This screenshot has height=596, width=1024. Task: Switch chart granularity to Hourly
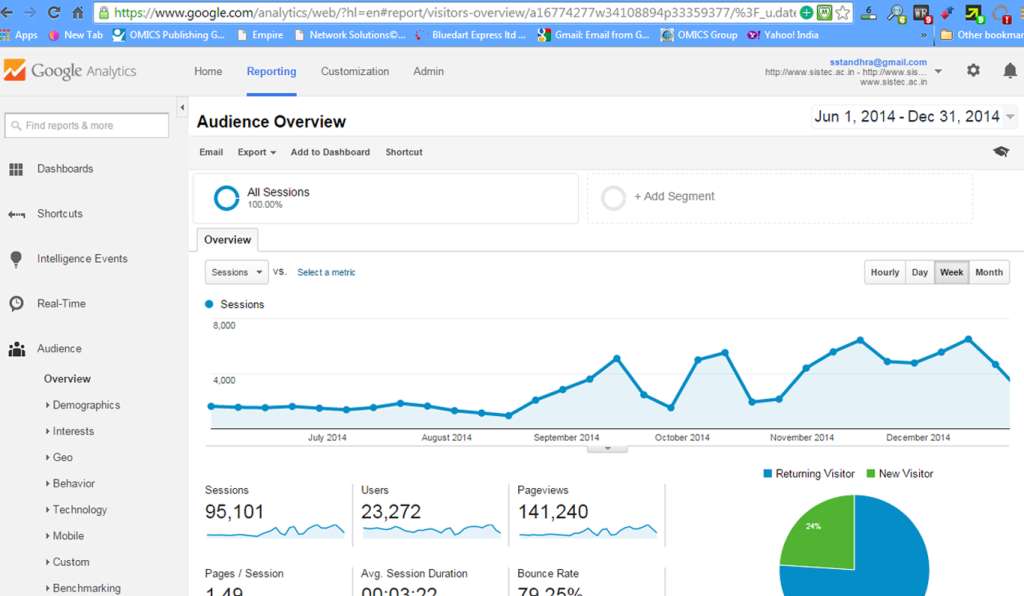(x=884, y=272)
